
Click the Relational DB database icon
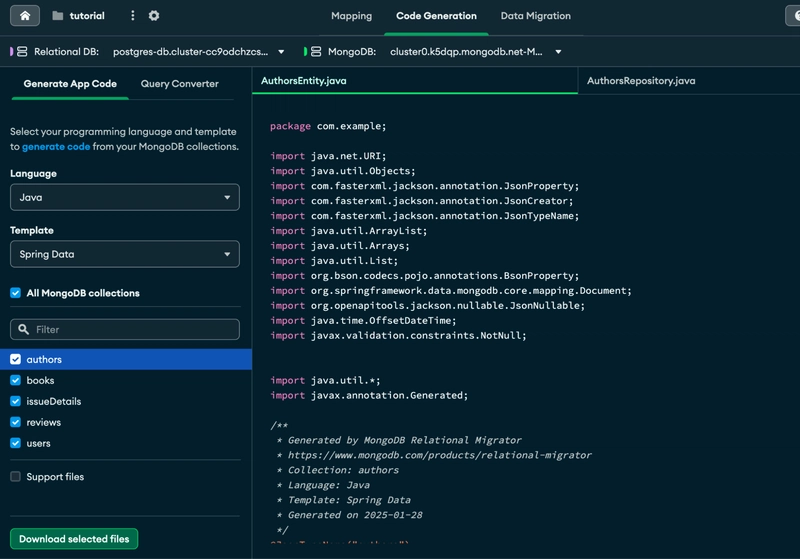22,52
